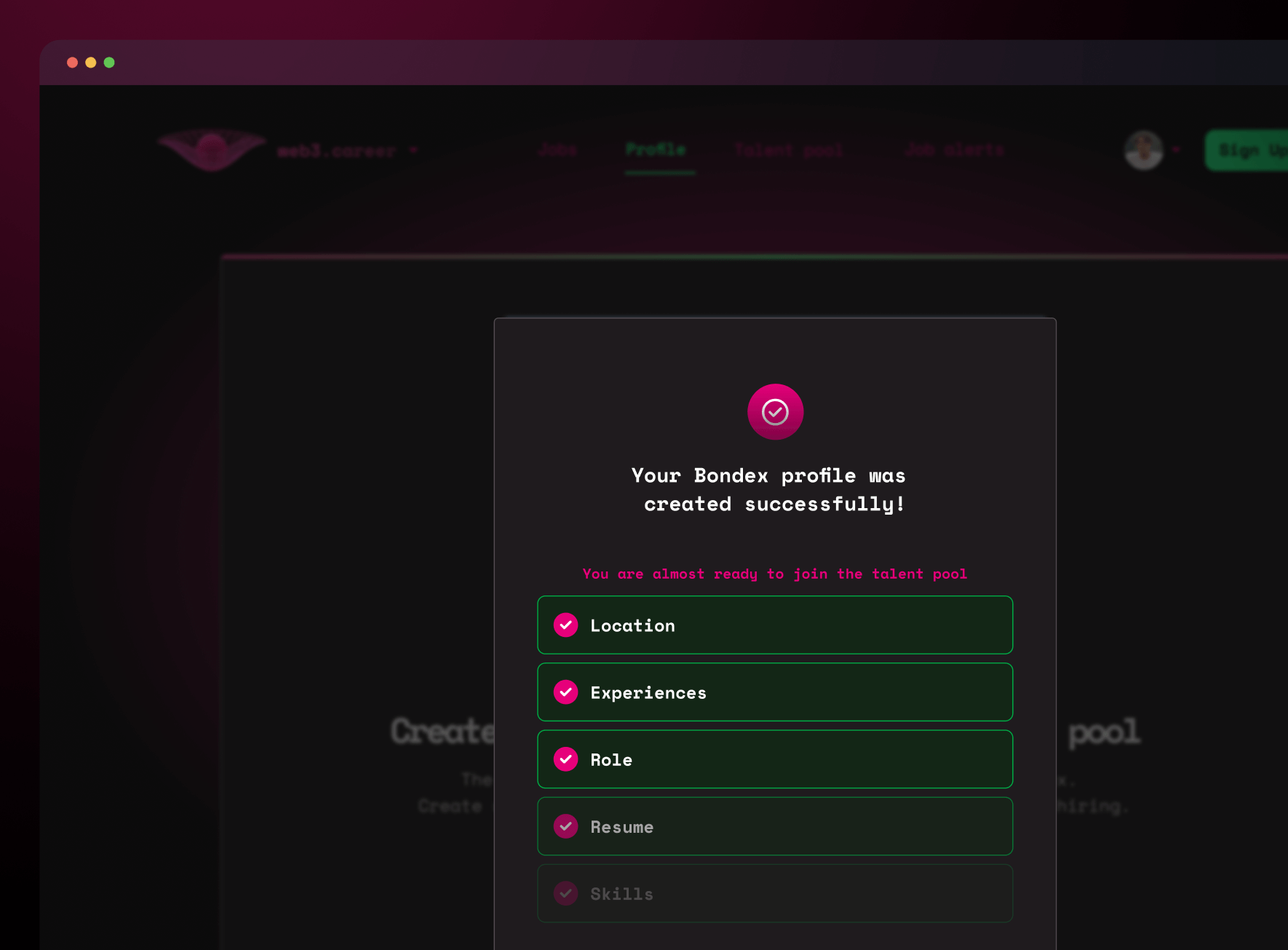Image resolution: width=1288 pixels, height=950 pixels.
Task: Toggle the Location checklist item
Action: tap(775, 625)
